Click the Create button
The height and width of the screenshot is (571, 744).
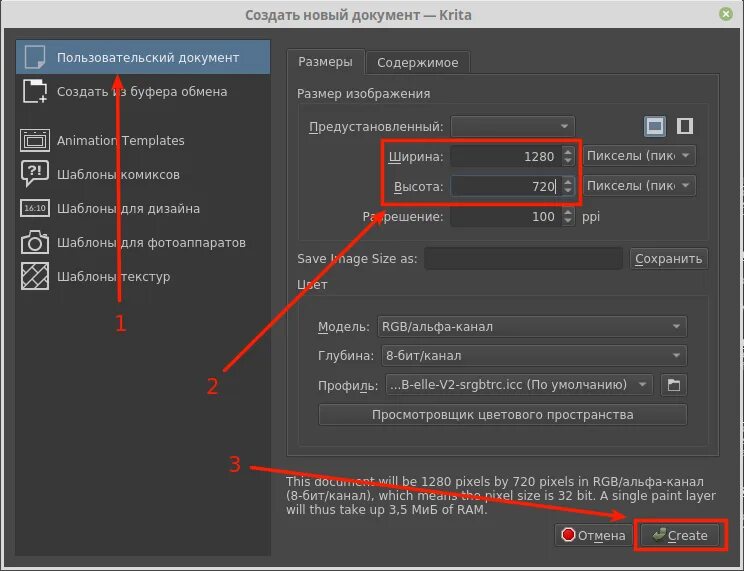pyautogui.click(x=680, y=535)
